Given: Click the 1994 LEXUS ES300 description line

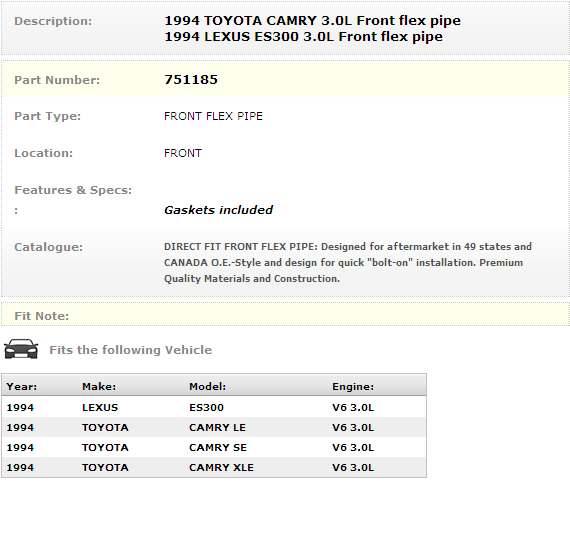Looking at the screenshot, I should pyautogui.click(x=304, y=37).
